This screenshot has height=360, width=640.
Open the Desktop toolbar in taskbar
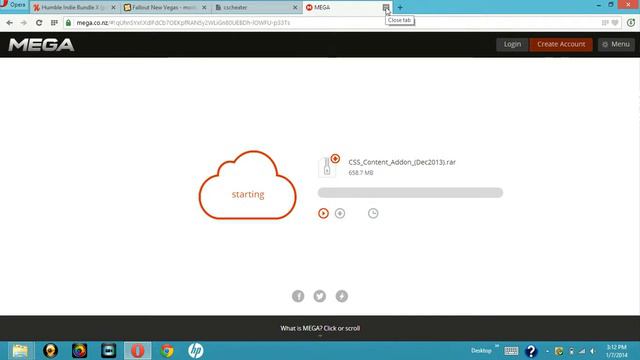tap(482, 351)
